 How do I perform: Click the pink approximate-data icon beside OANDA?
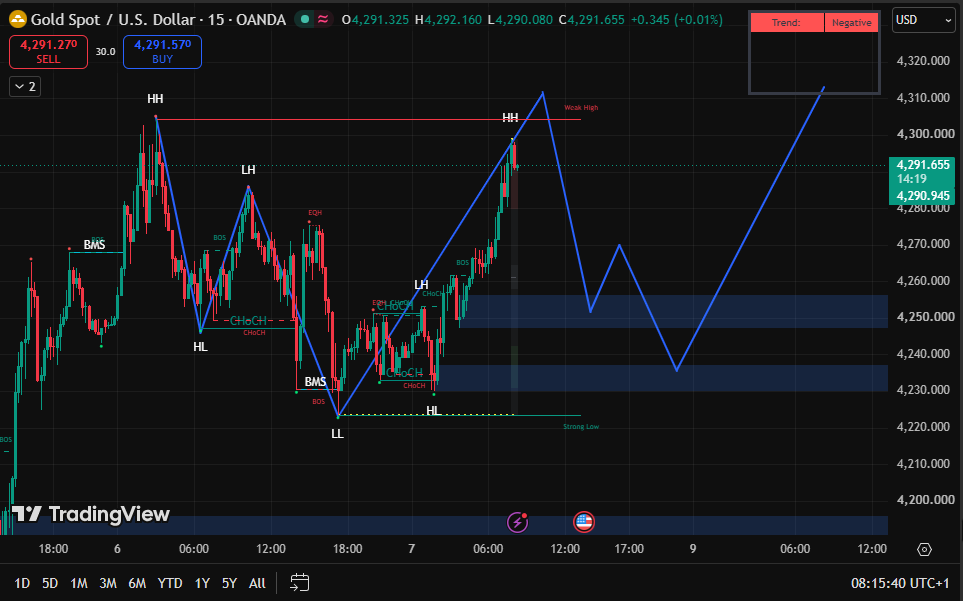click(322, 20)
